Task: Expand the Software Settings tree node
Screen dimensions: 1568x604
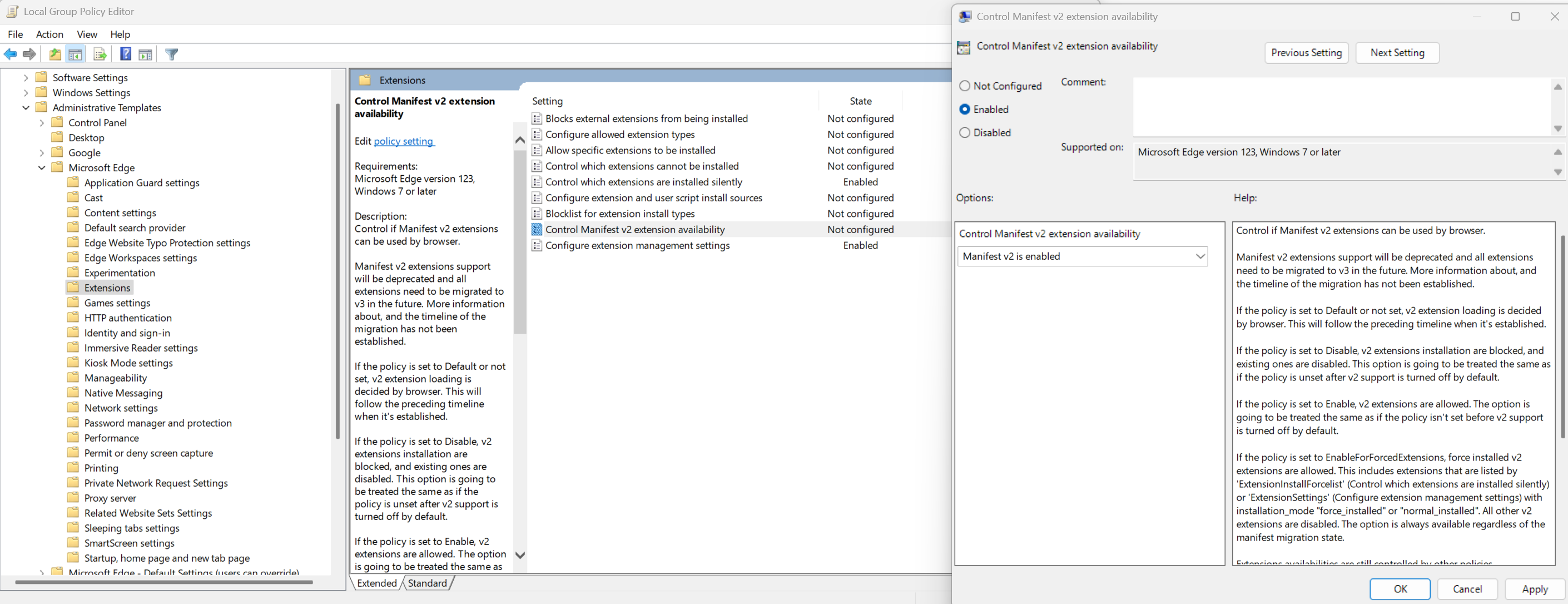Action: pos(26,77)
